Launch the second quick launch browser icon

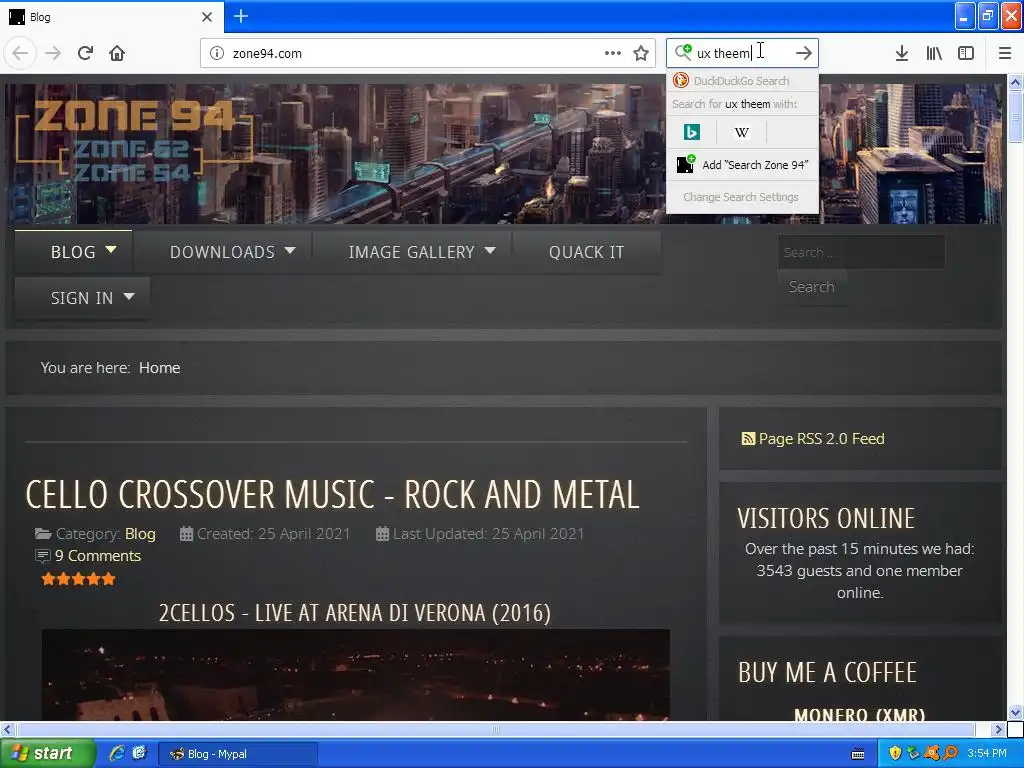point(139,753)
